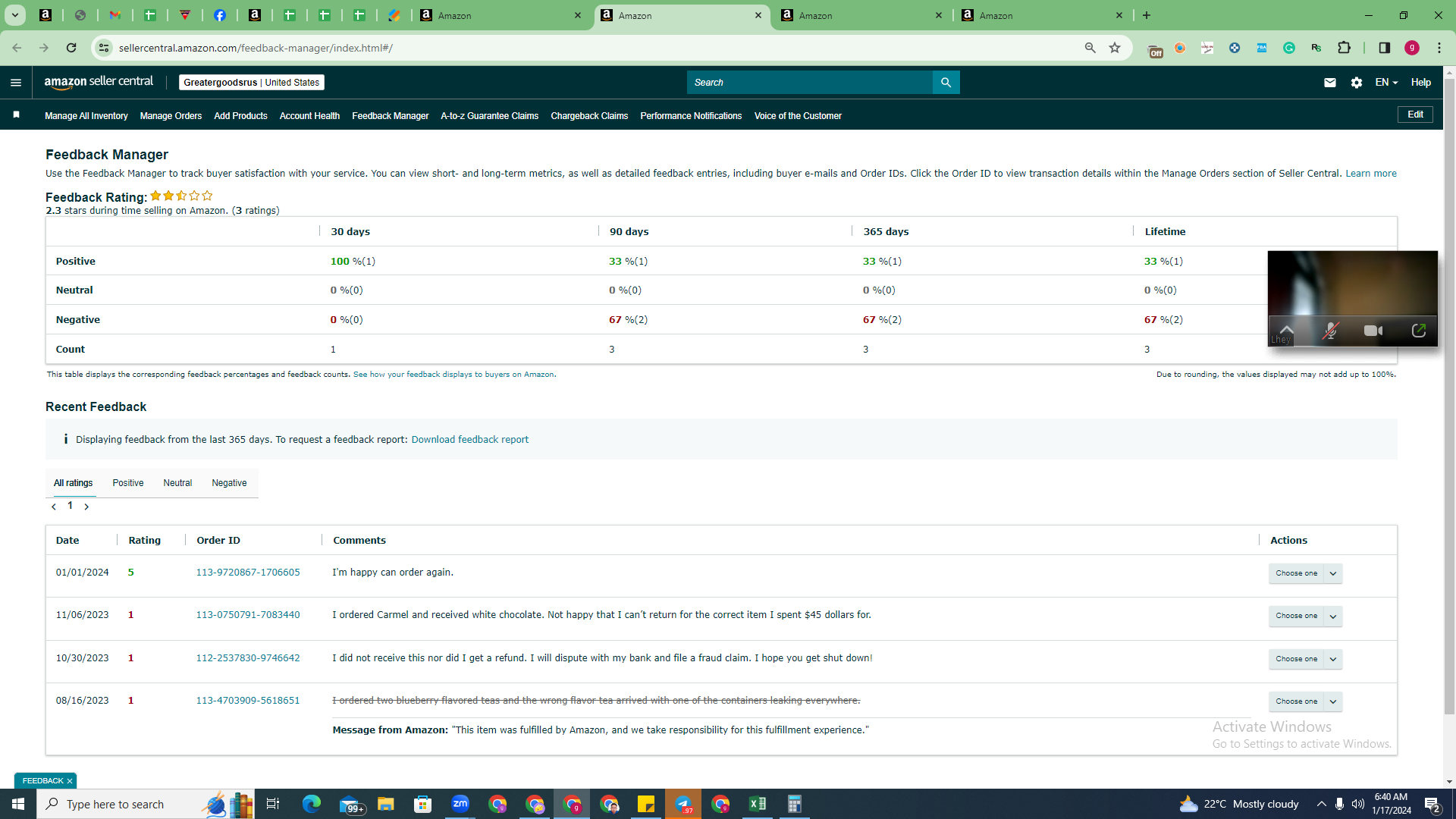Toggle camera in the video overlay
Viewport: 1456px width, 819px height.
tap(1373, 331)
